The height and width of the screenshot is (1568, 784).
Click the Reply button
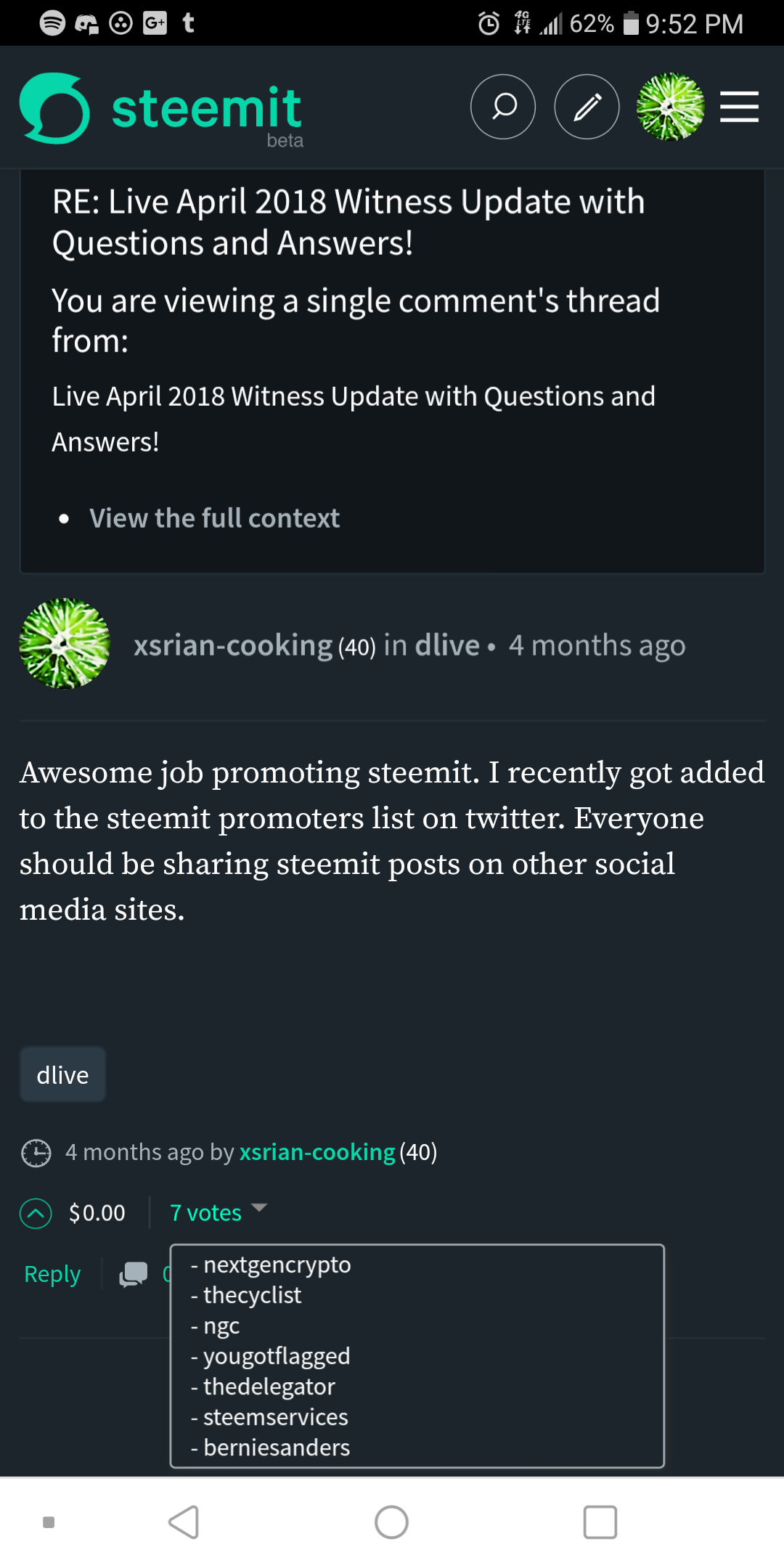pyautogui.click(x=51, y=1274)
